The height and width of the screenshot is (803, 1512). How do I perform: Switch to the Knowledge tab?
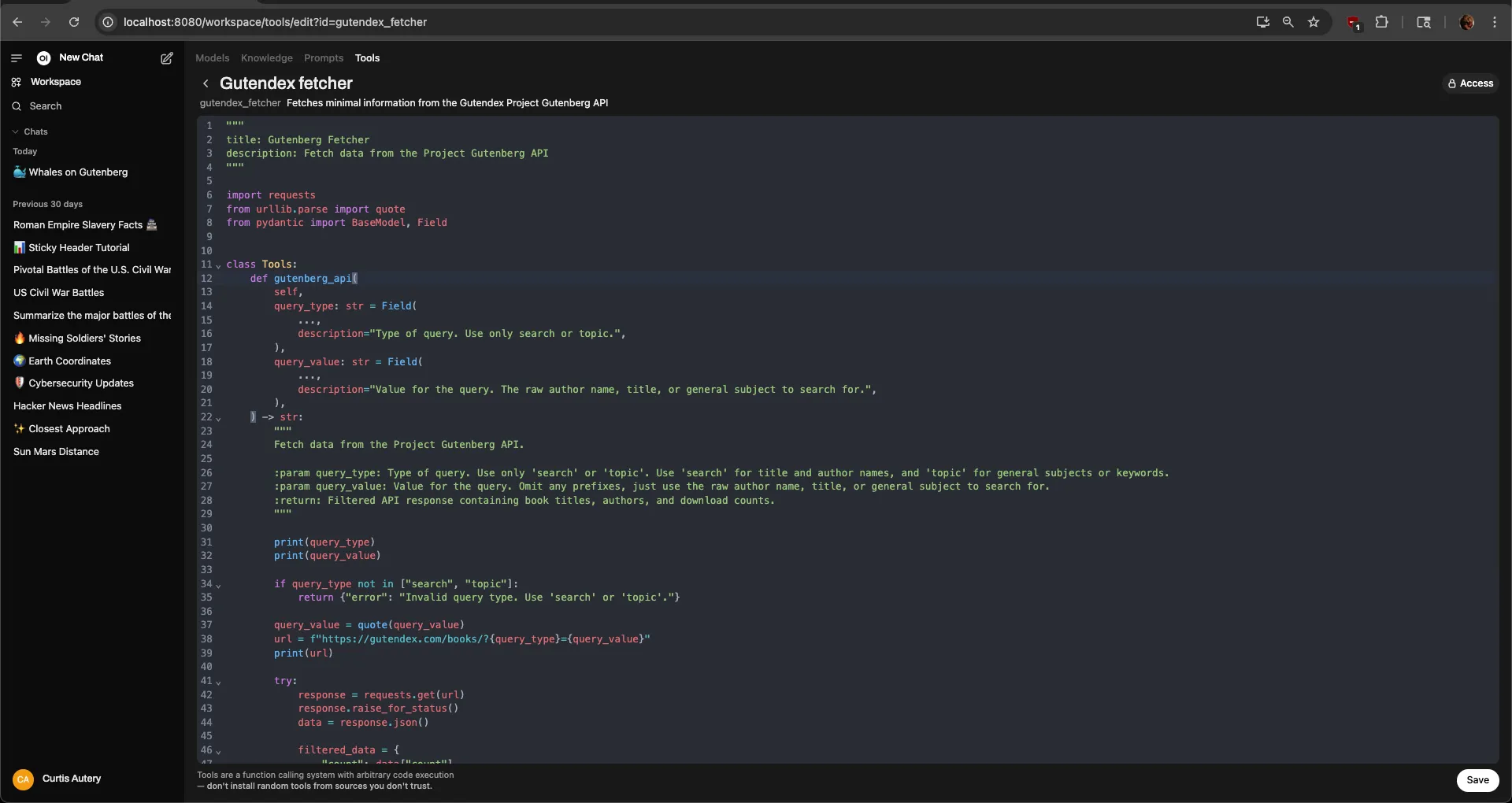[266, 58]
